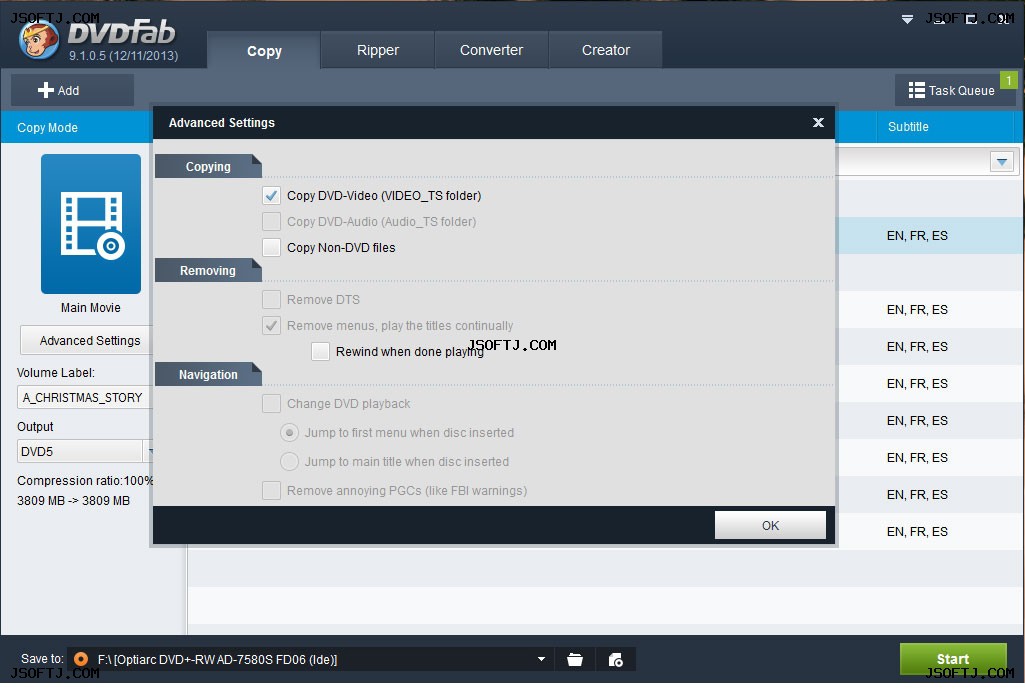Open the Task Queue list
1025x690 pixels.
point(952,90)
